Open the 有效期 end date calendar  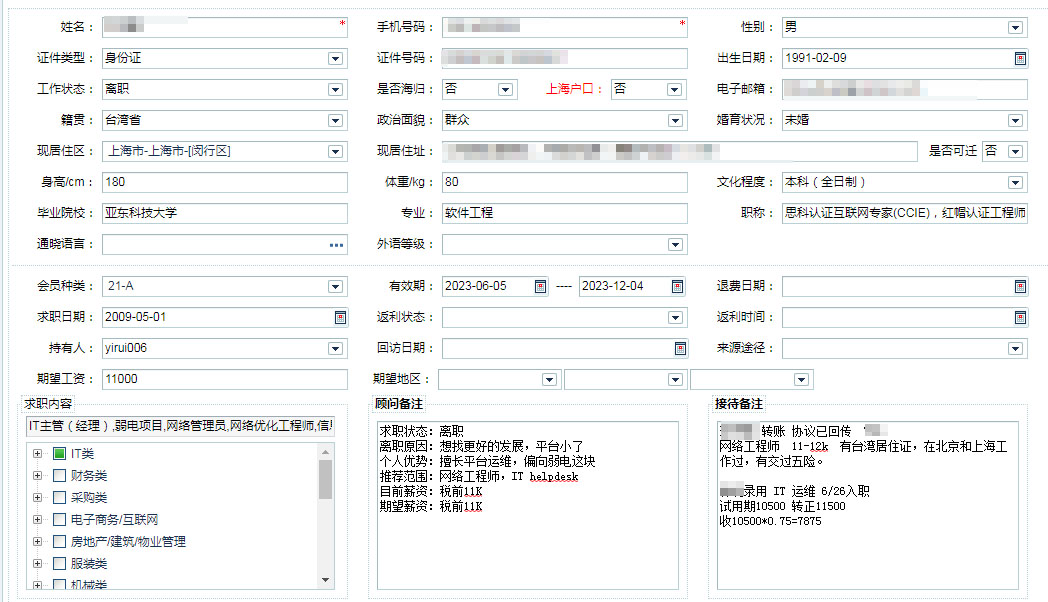pyautogui.click(x=677, y=287)
